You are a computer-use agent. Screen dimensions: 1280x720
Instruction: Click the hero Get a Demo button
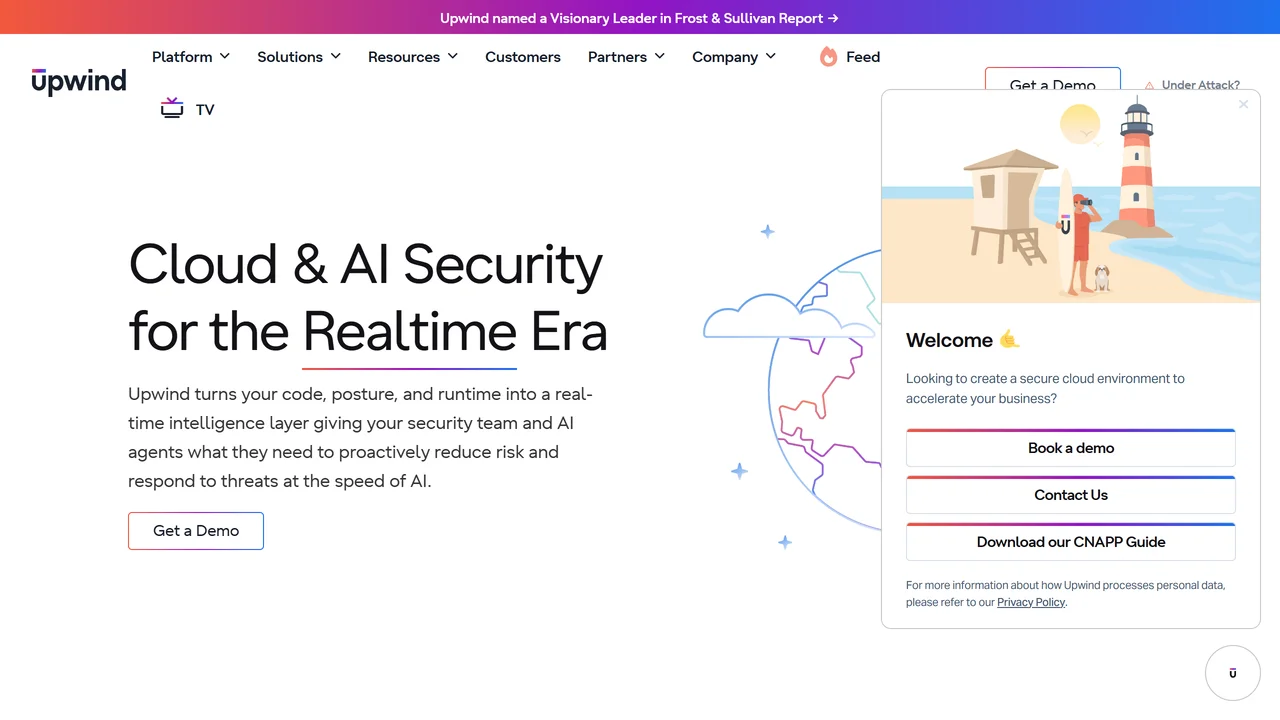(196, 531)
